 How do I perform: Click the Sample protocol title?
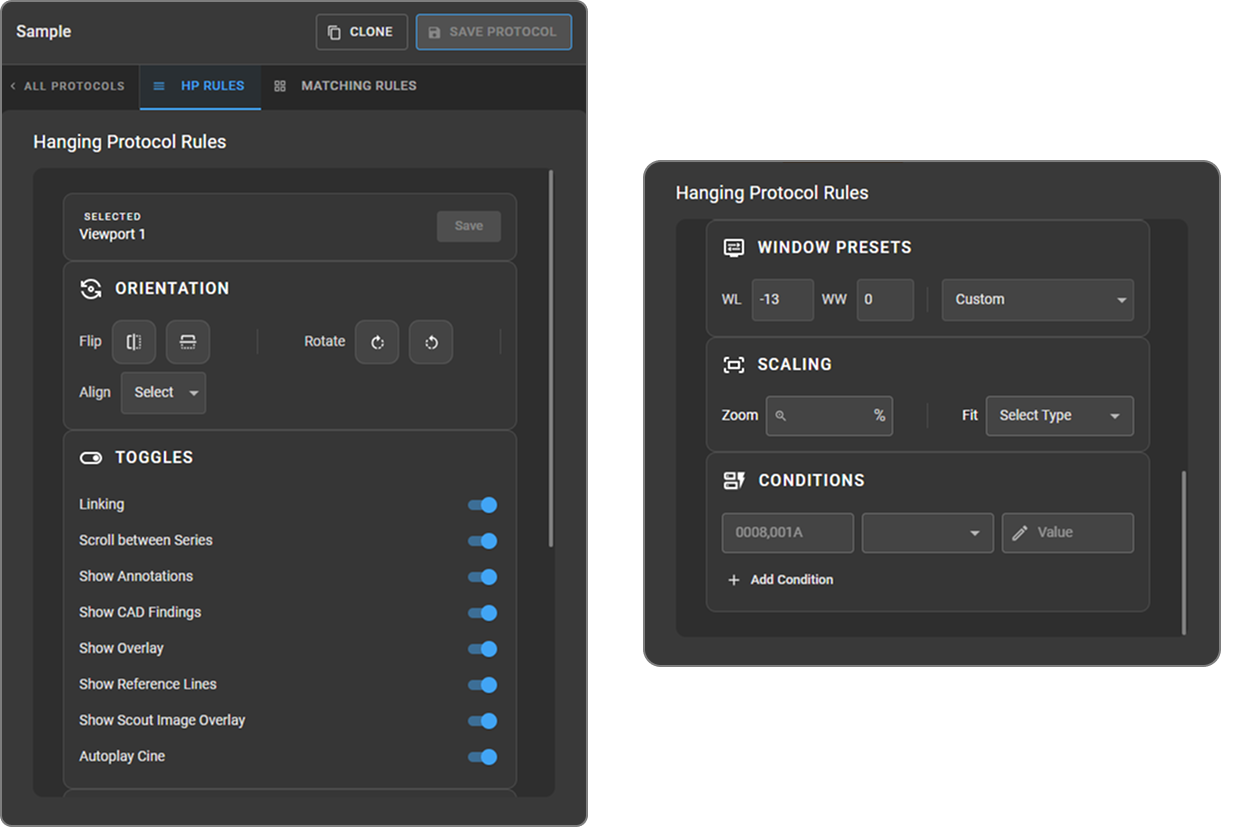pos(44,32)
